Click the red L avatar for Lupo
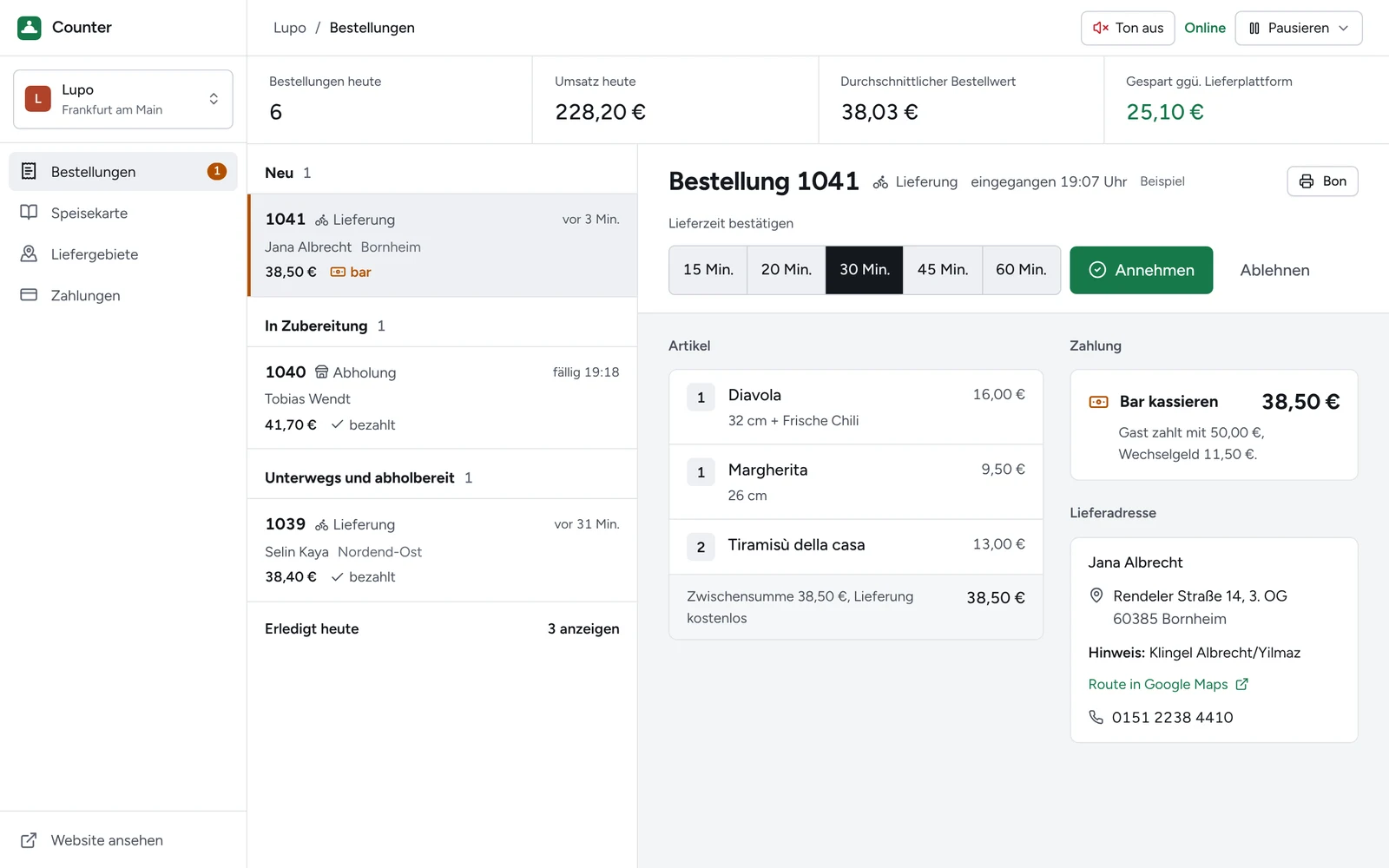 point(38,99)
